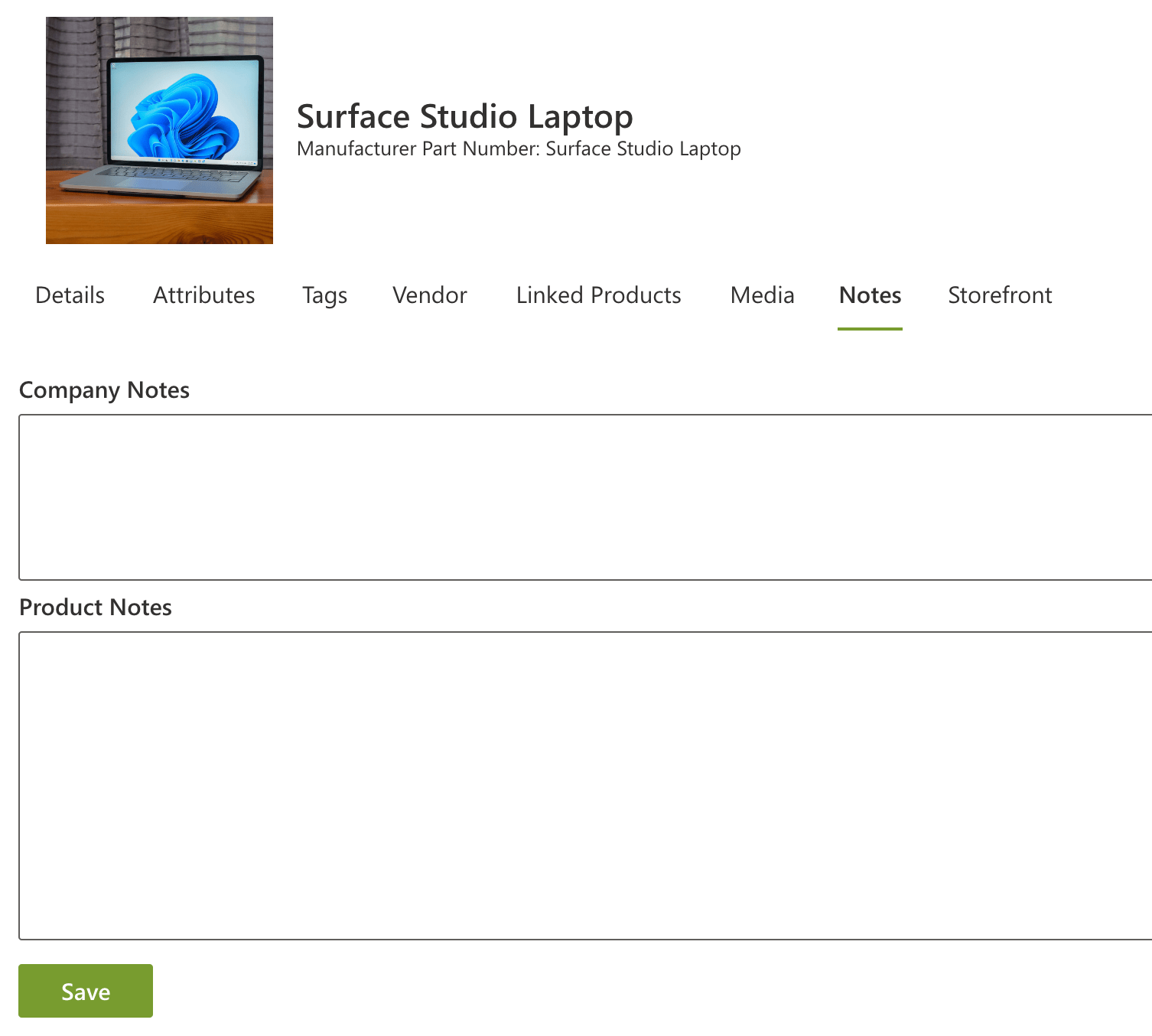
Task: Select the Notes tab
Action: 870,295
